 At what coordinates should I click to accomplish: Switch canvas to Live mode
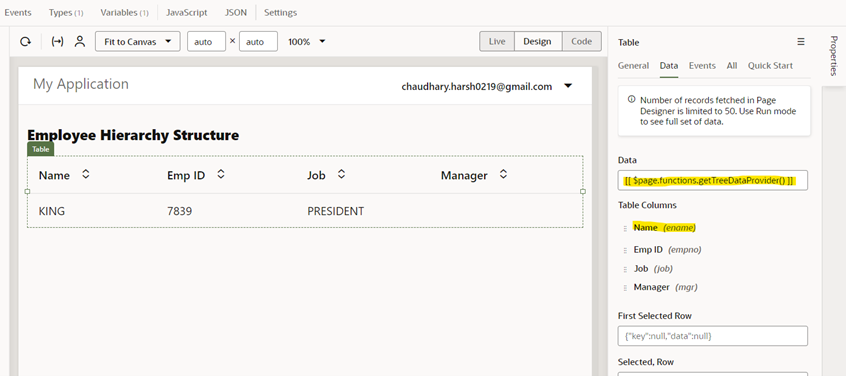pyautogui.click(x=497, y=42)
